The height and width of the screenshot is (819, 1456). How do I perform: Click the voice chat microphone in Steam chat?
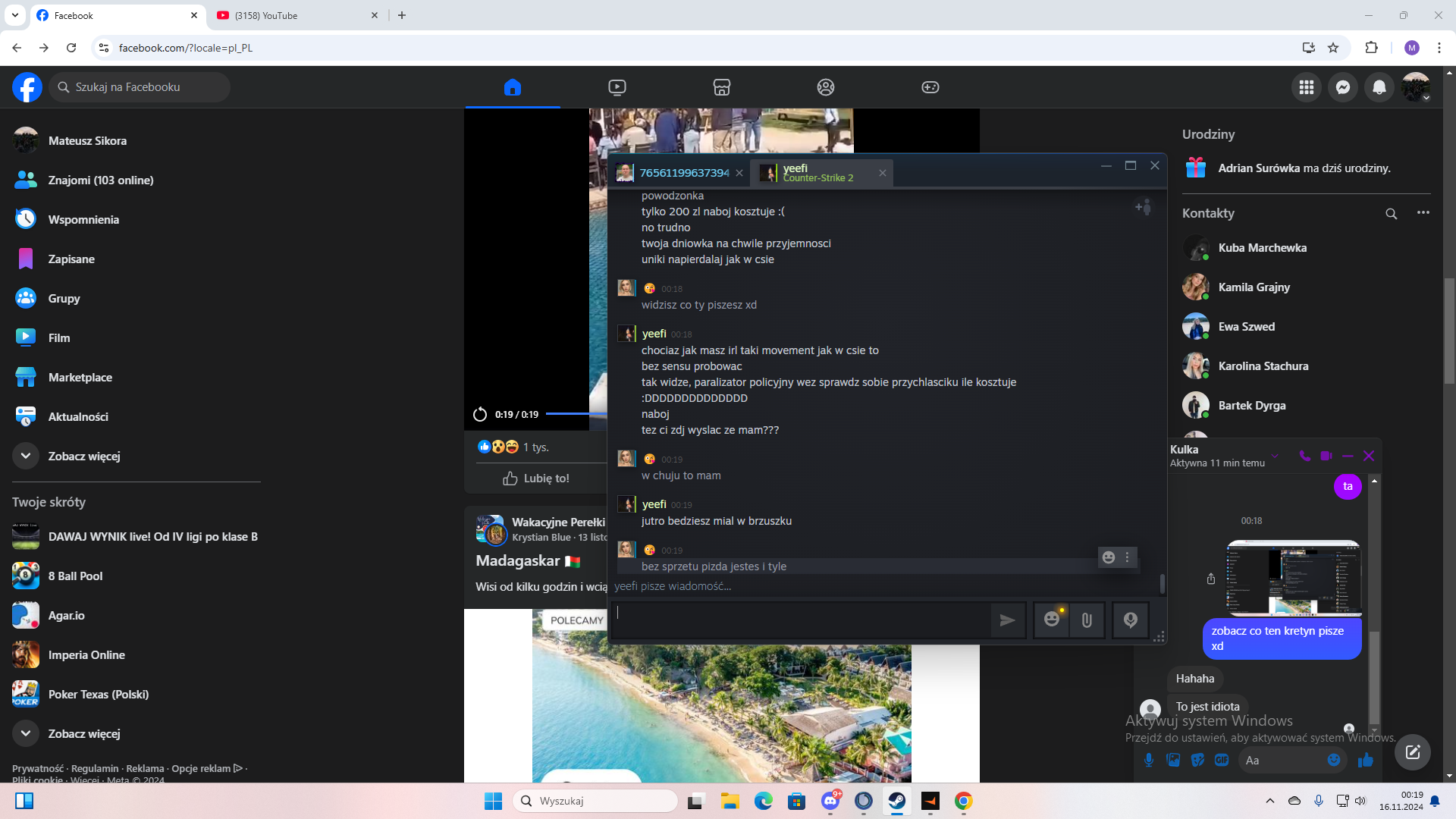point(1130,620)
